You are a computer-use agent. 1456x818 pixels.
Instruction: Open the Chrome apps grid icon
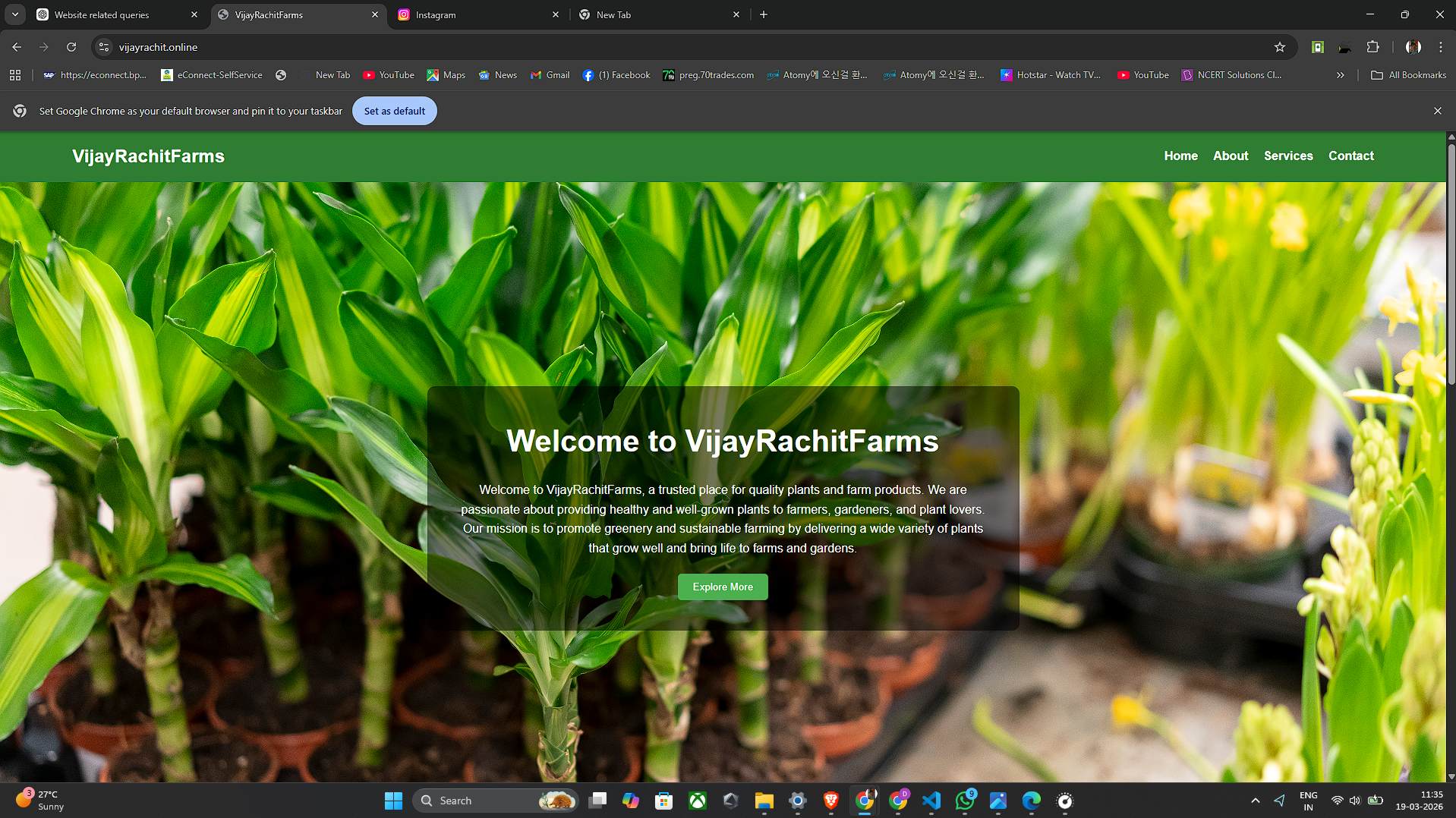point(15,75)
